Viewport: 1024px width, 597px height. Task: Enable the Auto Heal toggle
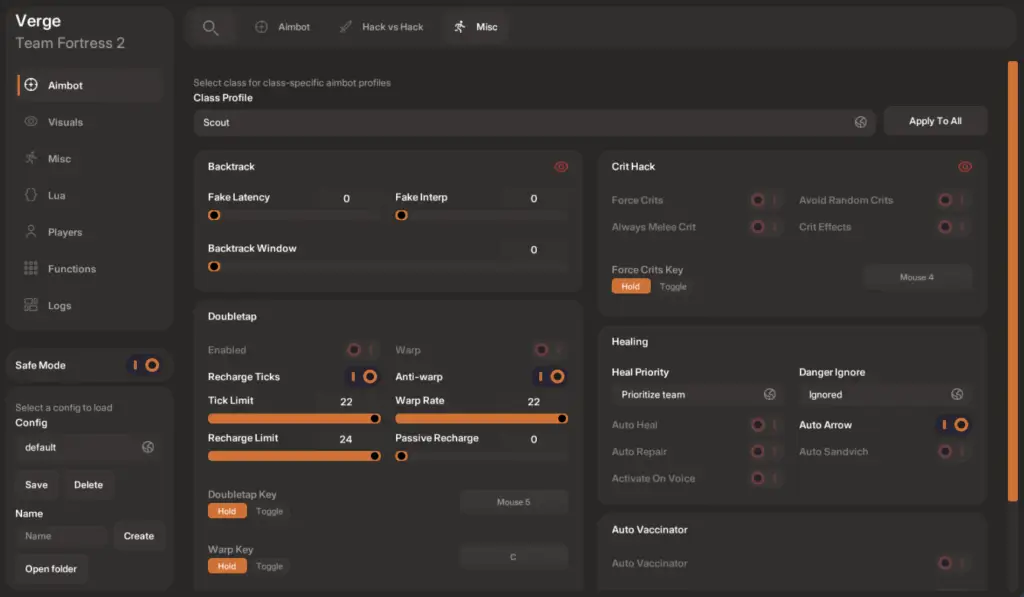[766, 425]
